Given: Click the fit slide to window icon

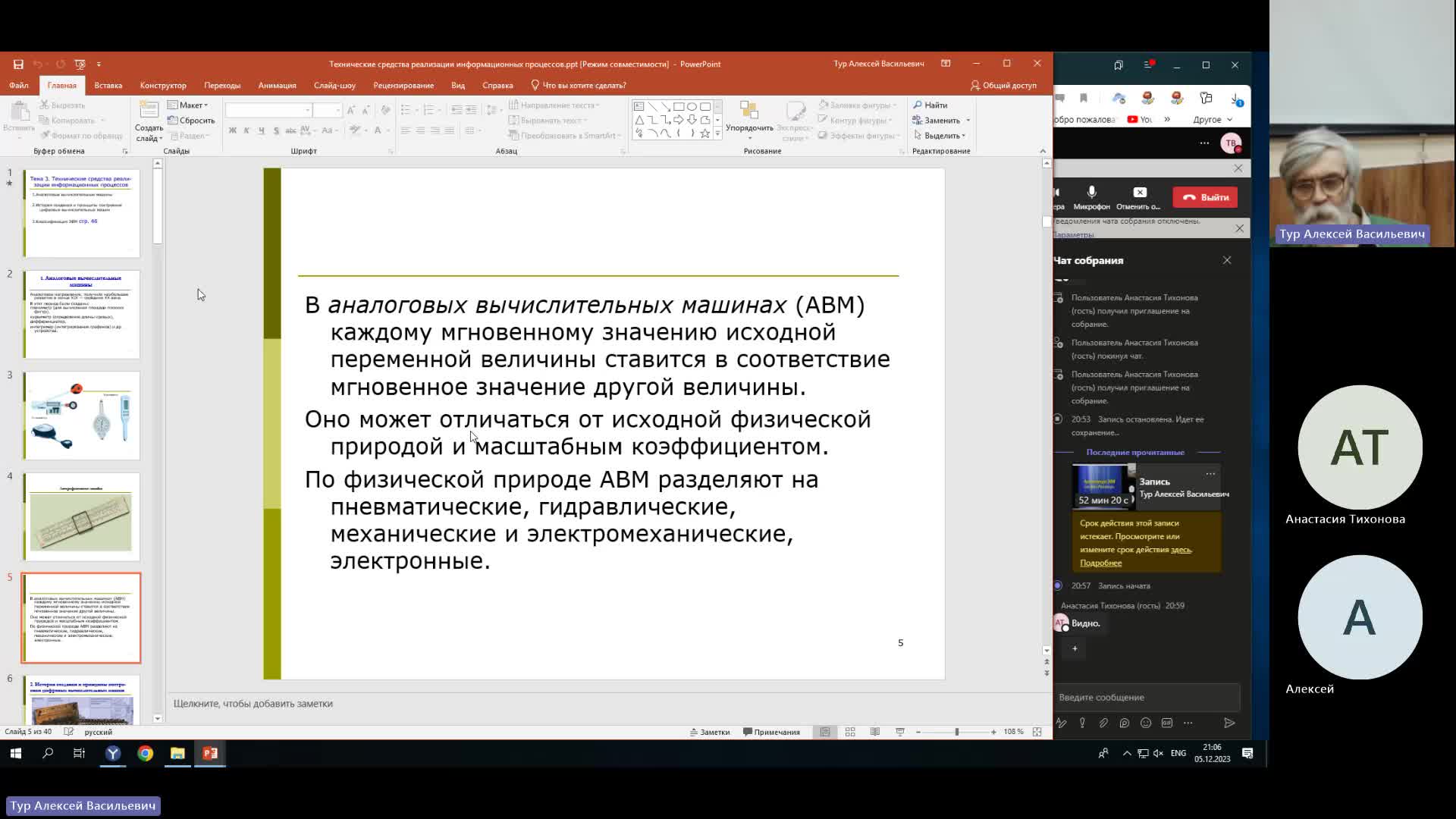Looking at the screenshot, I should (1037, 732).
